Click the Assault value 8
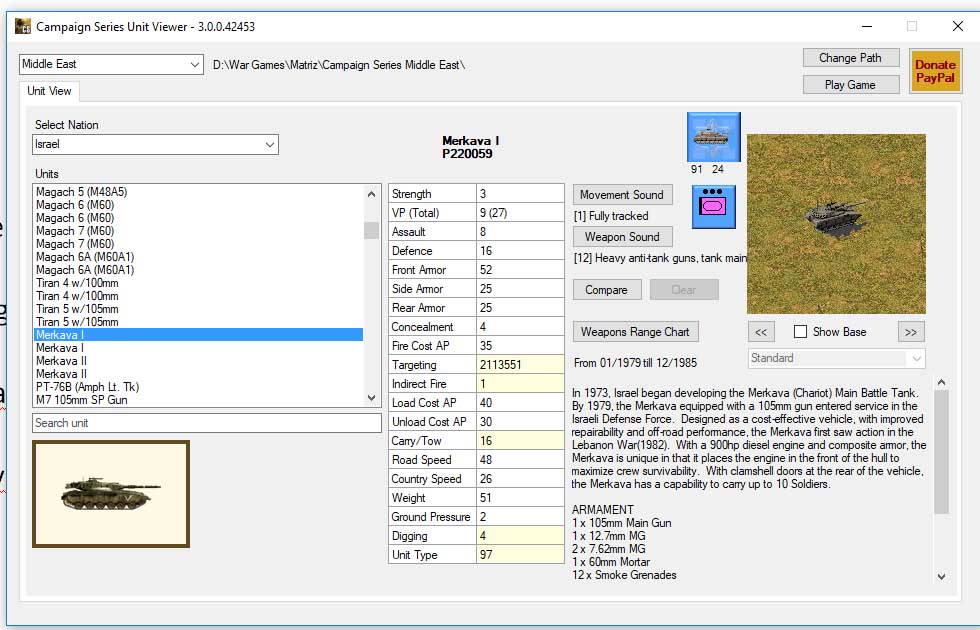 [520, 232]
